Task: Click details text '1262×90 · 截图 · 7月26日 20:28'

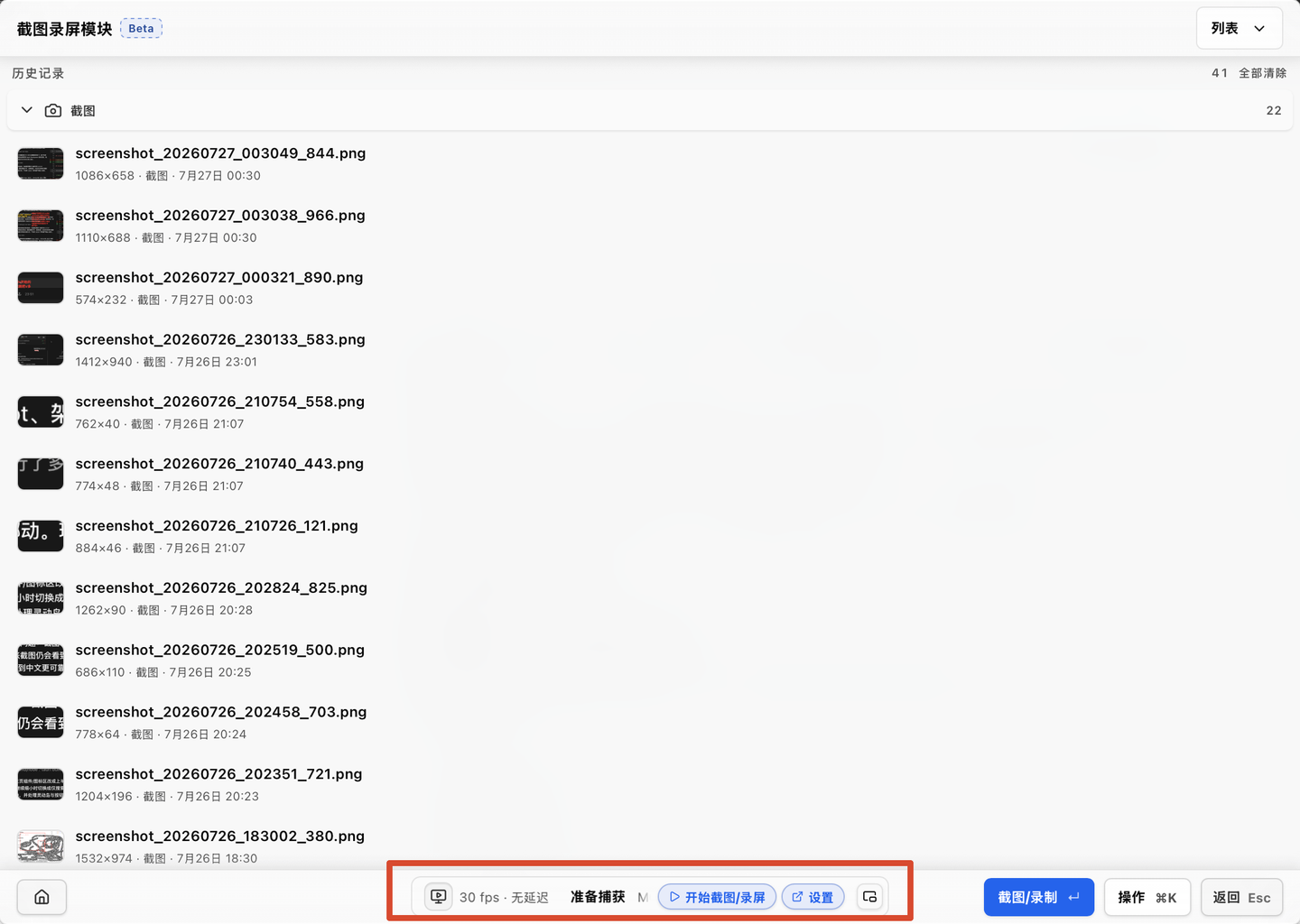Action: (x=164, y=611)
